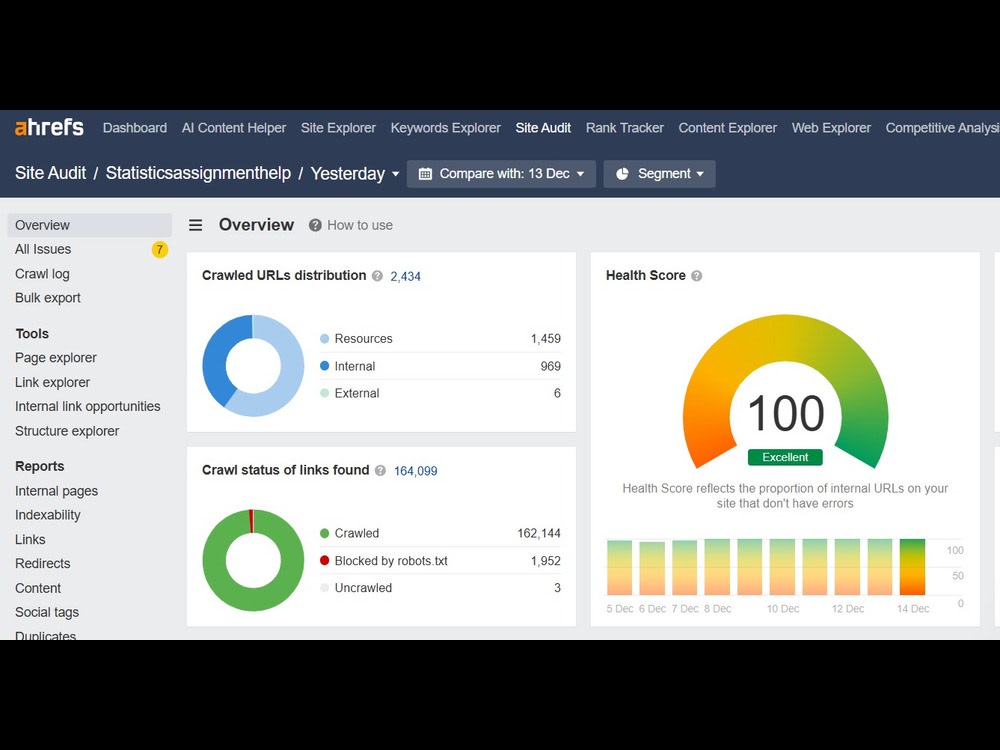This screenshot has height=750, width=1000.
Task: Open All Issues in sidebar
Action: pos(43,249)
